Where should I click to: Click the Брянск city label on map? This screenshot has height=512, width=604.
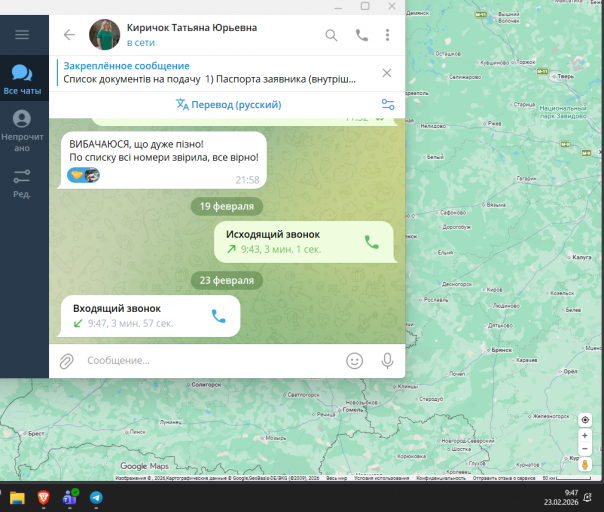502,350
